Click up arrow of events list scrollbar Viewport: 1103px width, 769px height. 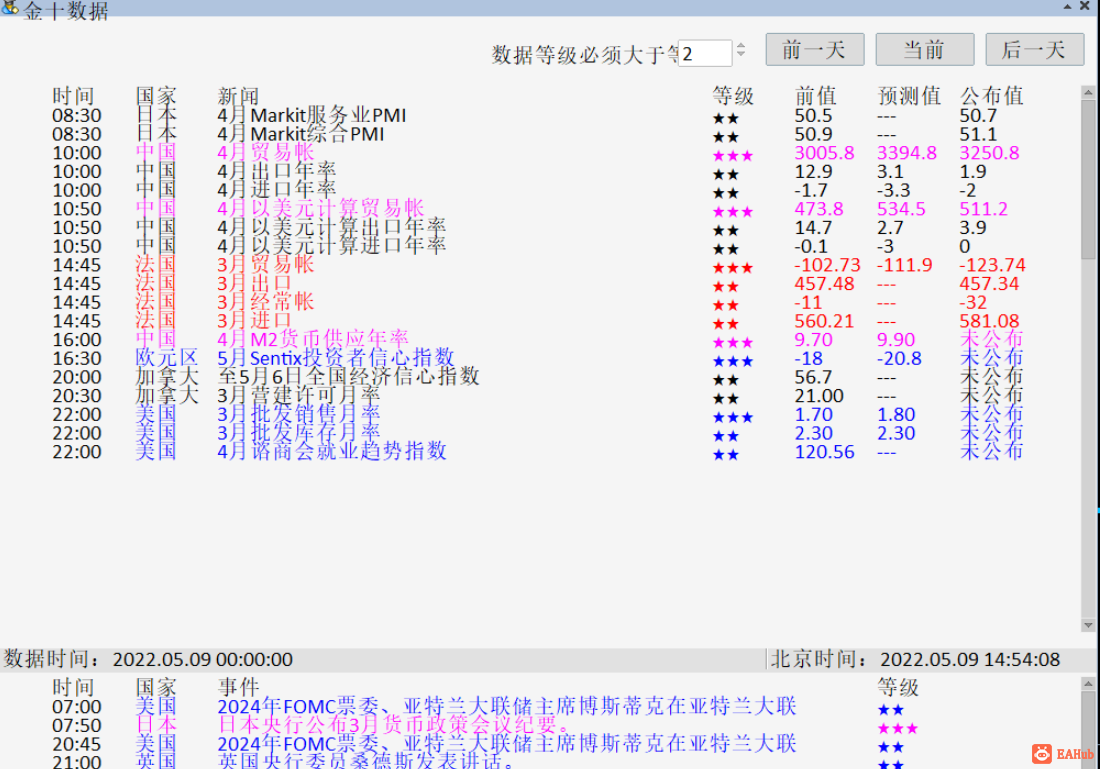pos(1088,683)
